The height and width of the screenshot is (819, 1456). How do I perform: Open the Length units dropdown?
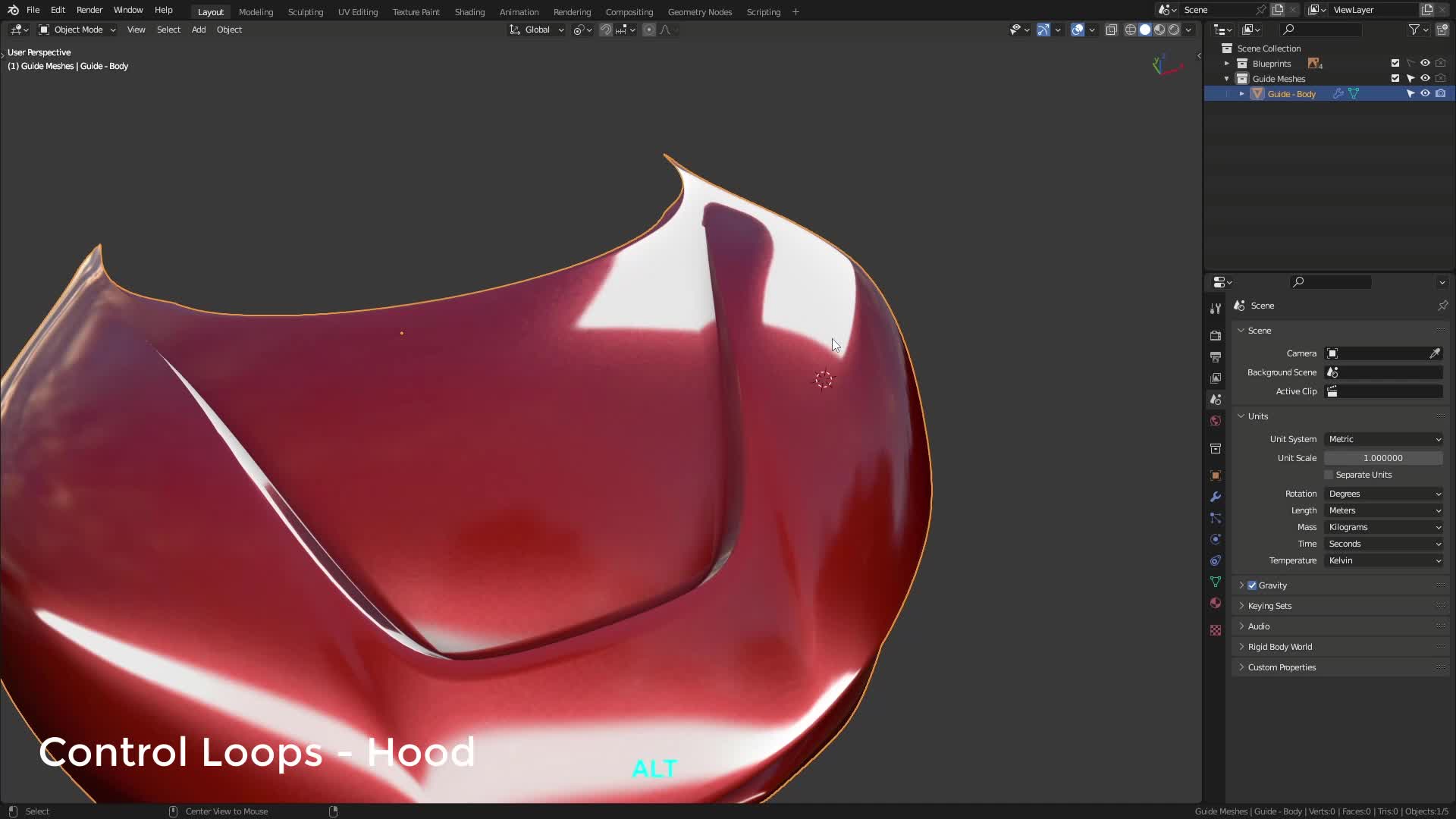[x=1384, y=510]
